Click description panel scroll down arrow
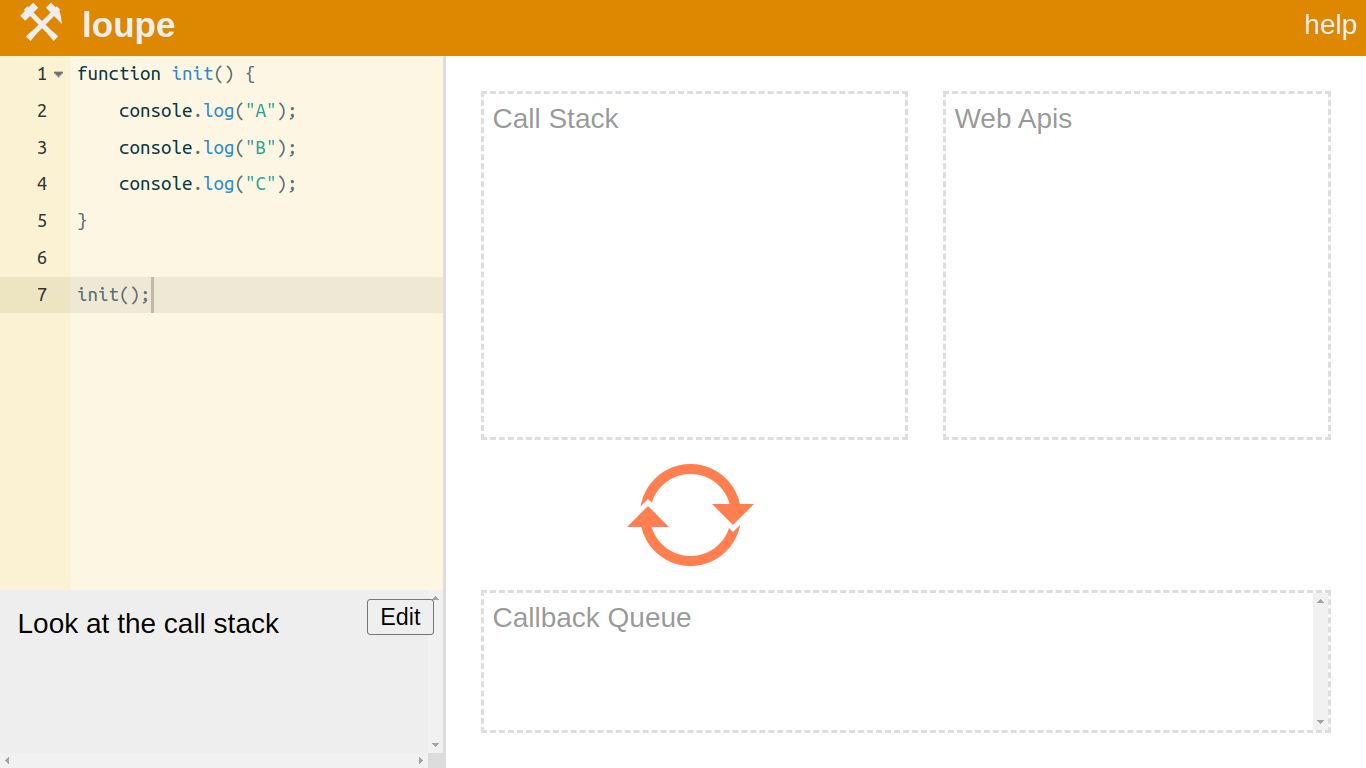Image resolution: width=1366 pixels, height=768 pixels. click(435, 745)
